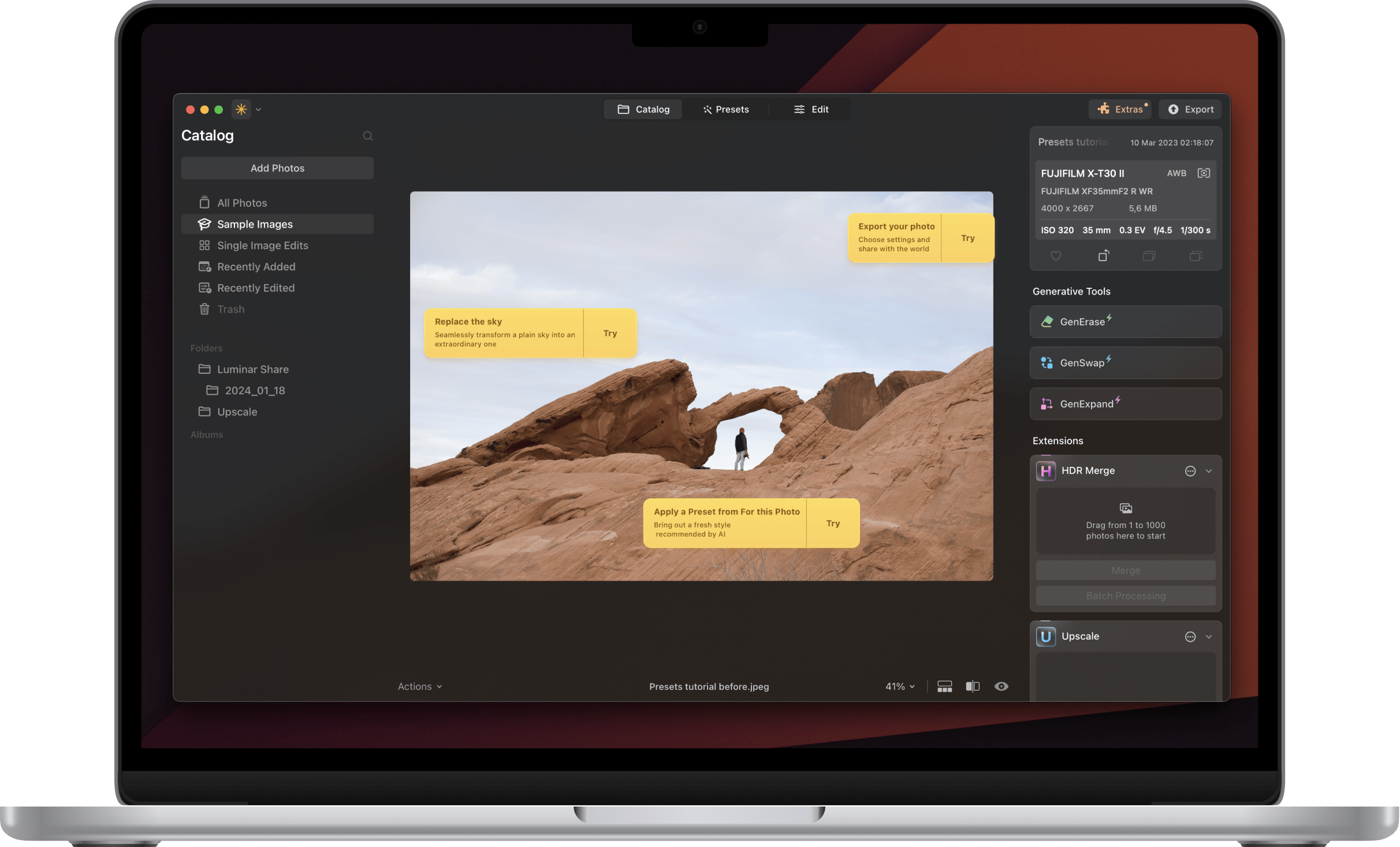Open the Presets tab
Screen dimensions: 1400x847
pos(726,109)
